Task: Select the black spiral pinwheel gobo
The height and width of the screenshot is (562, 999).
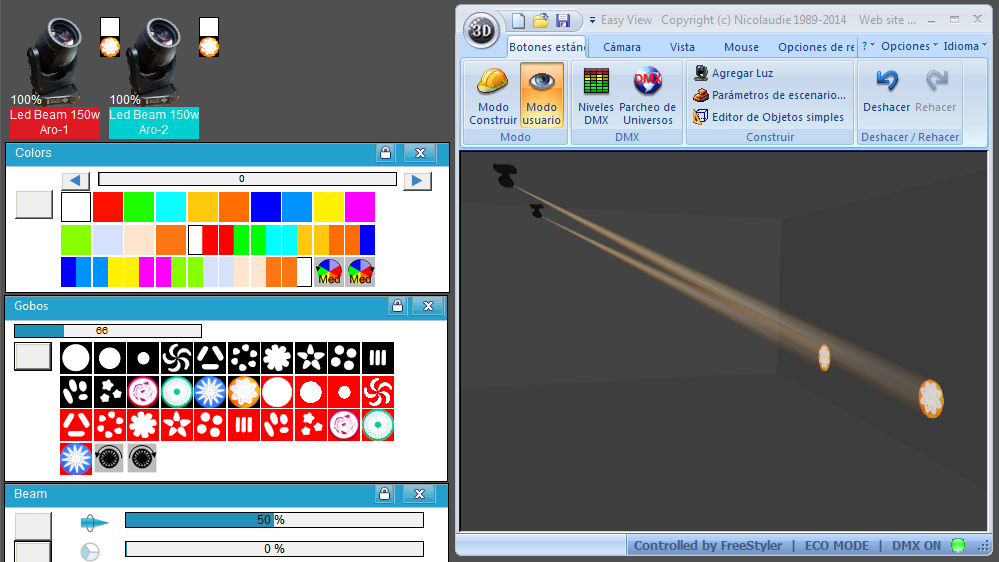Action: pos(176,358)
